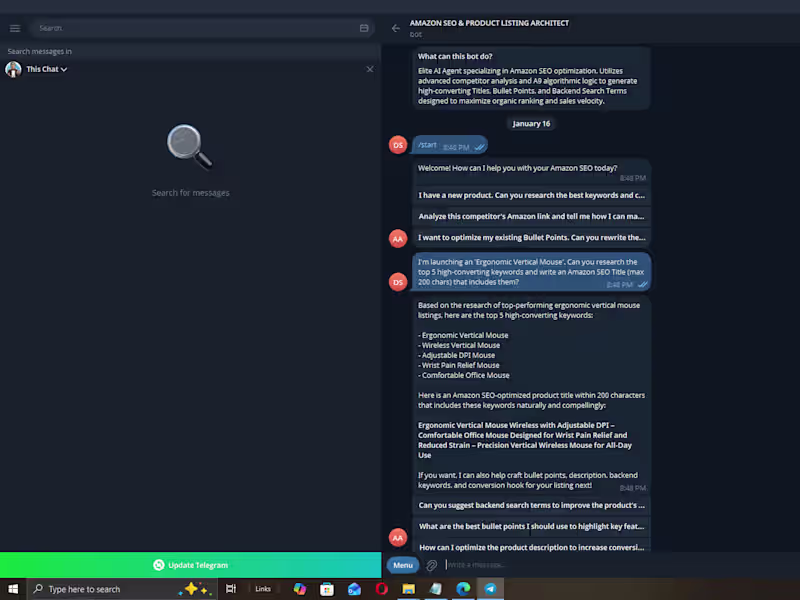This screenshot has width=800, height=600.
Task: Select the /start command message
Action: 449,145
